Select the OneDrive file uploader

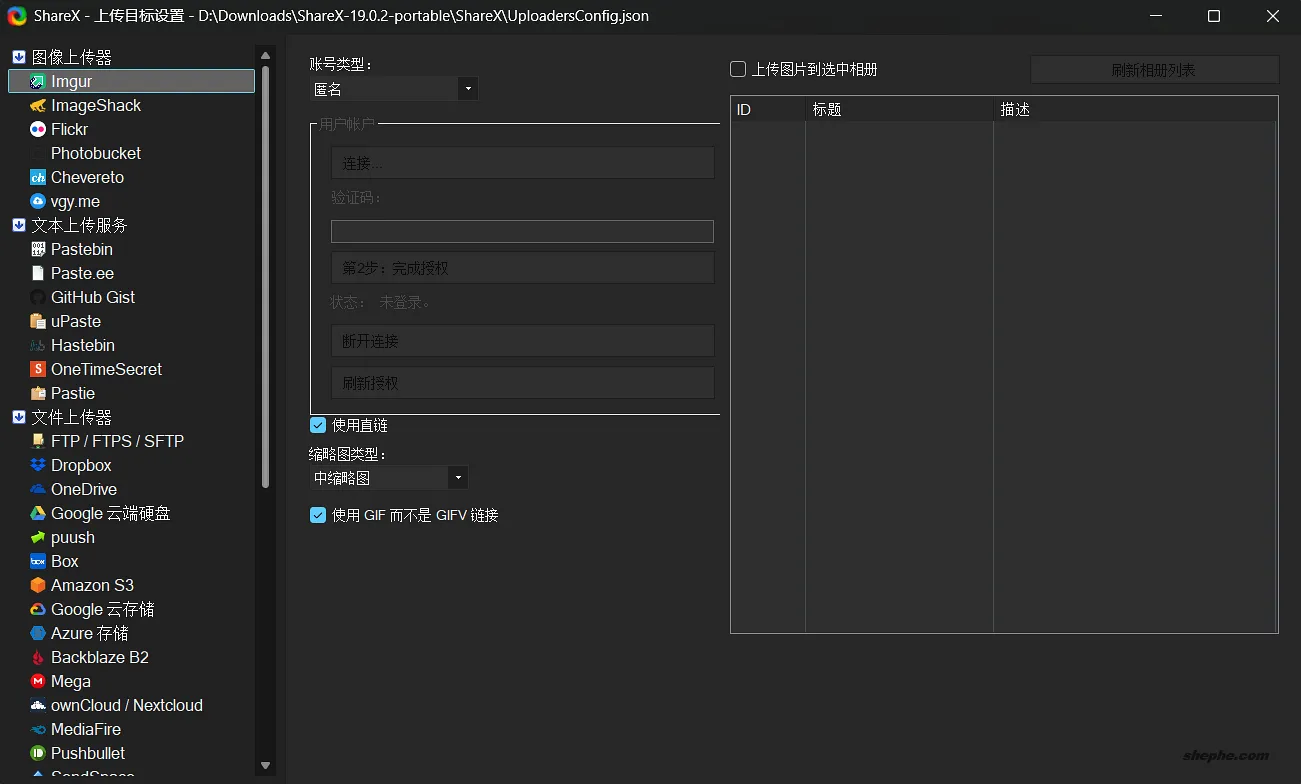click(x=84, y=489)
